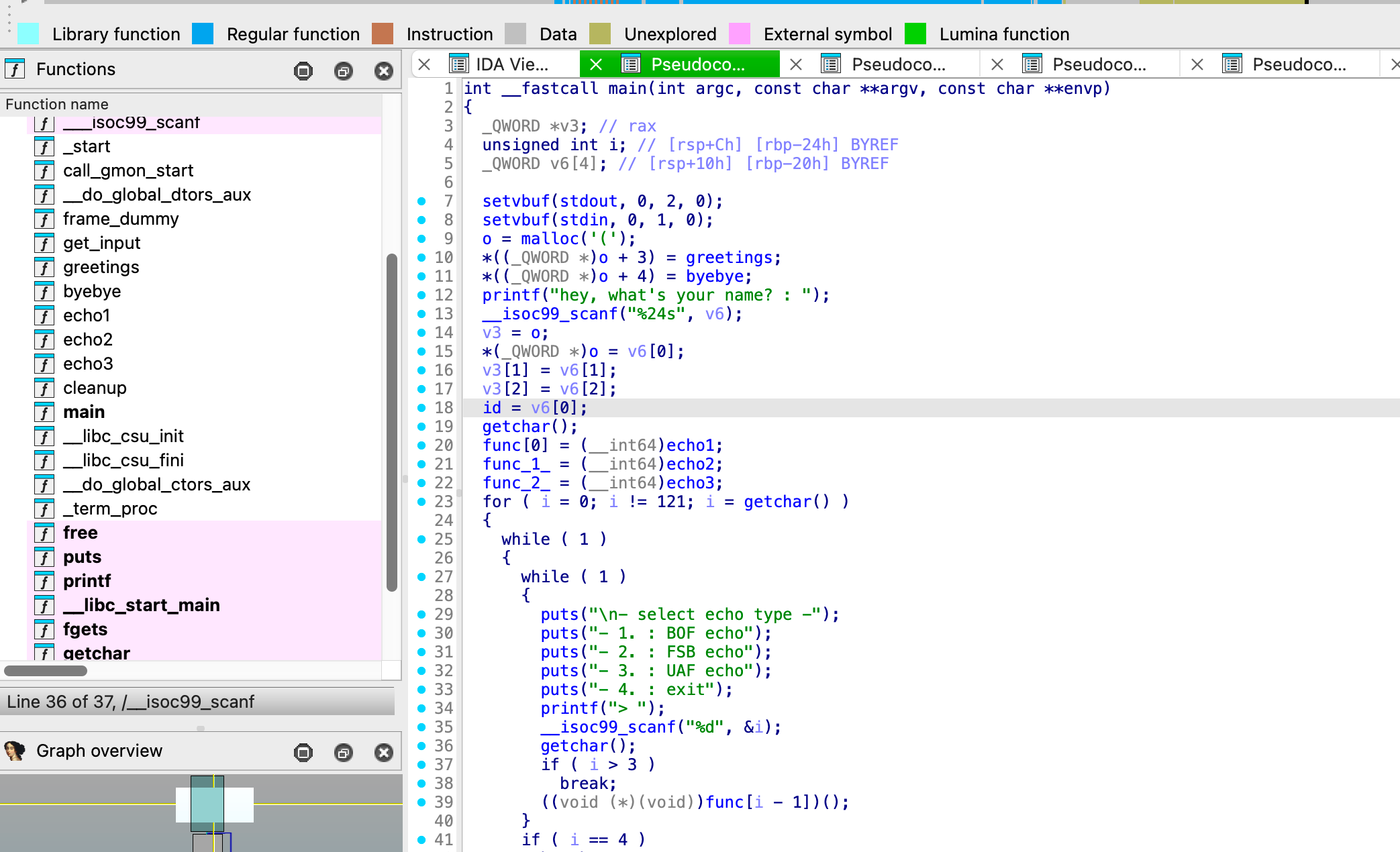The image size is (1400, 852).
Task: Close the Graph overview panel
Action: point(383,752)
